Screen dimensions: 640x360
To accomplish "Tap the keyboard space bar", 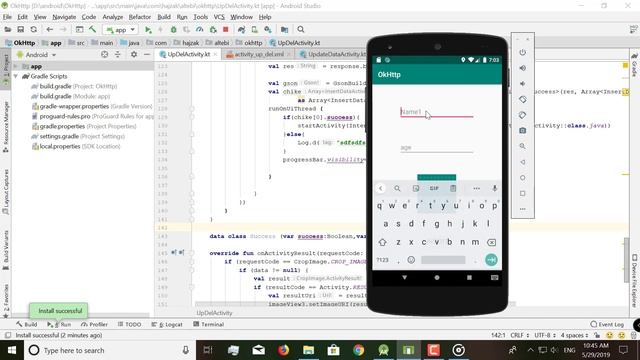I will coord(443,260).
